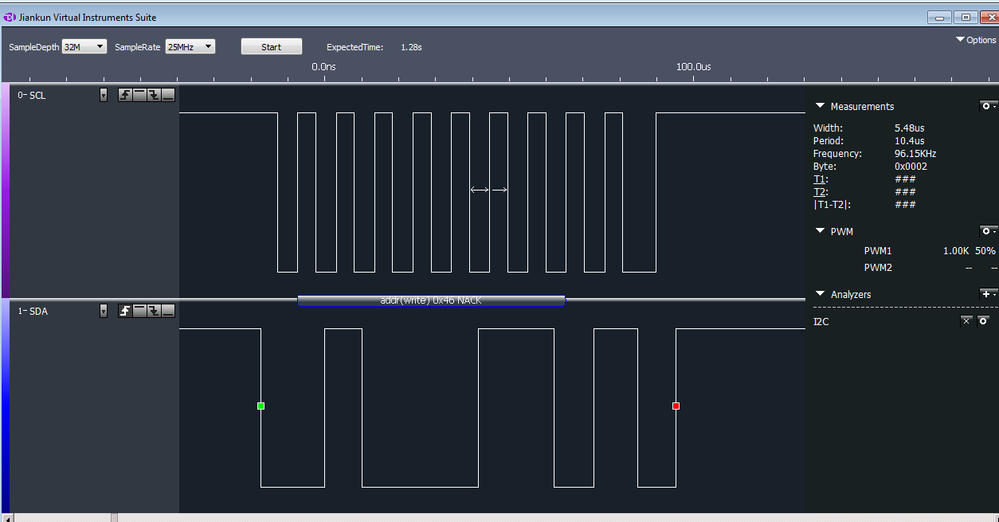Open SampleDepth 32M dropdown

(84, 47)
